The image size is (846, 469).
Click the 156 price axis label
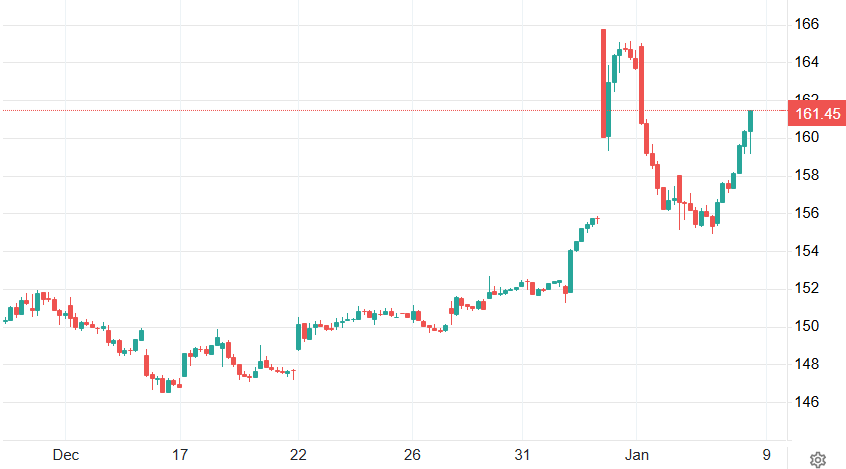pyautogui.click(x=807, y=213)
